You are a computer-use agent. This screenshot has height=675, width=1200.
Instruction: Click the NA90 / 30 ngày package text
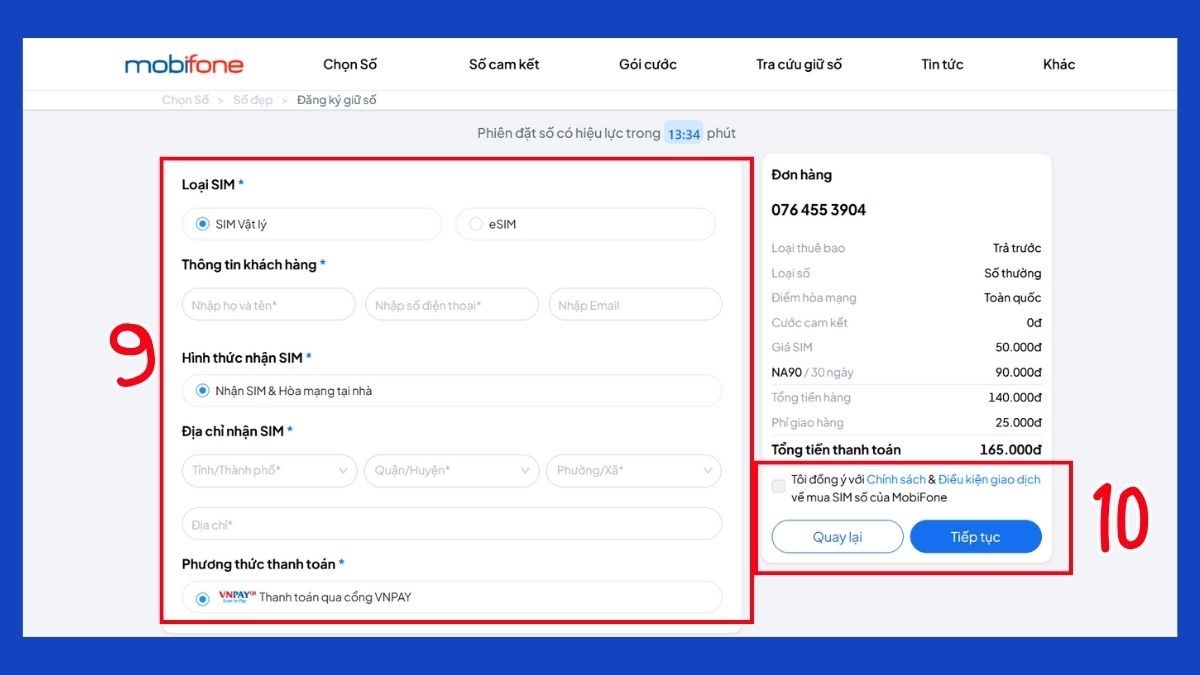(813, 372)
